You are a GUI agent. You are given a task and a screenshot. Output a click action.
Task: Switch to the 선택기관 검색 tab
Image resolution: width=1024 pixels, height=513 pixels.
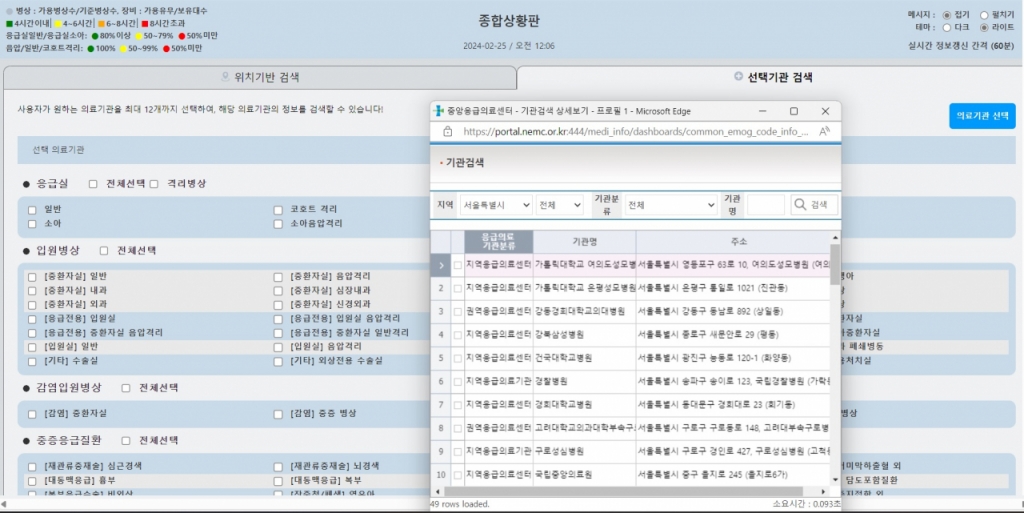773,77
